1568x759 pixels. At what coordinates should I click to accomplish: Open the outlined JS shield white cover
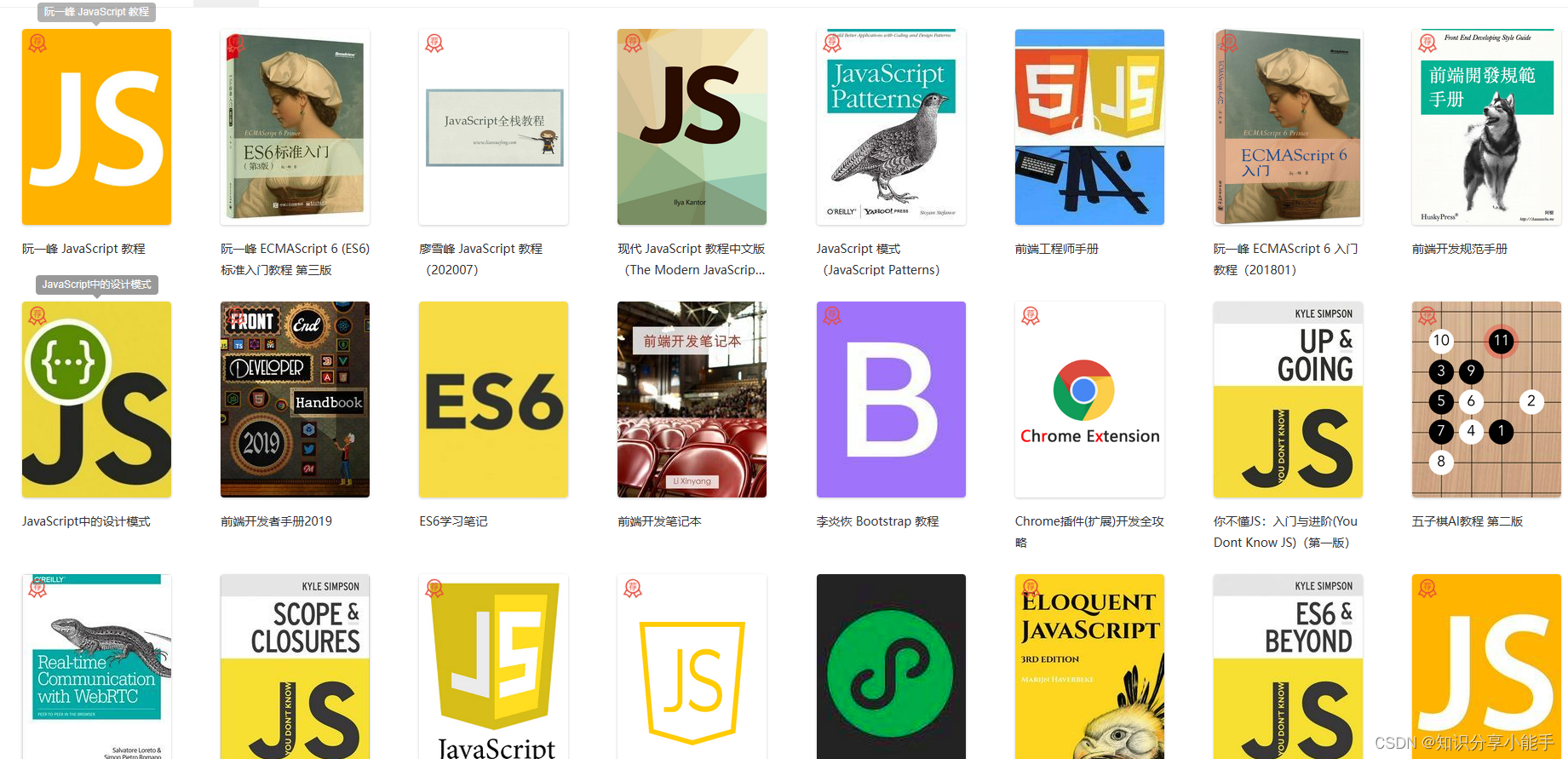point(692,666)
